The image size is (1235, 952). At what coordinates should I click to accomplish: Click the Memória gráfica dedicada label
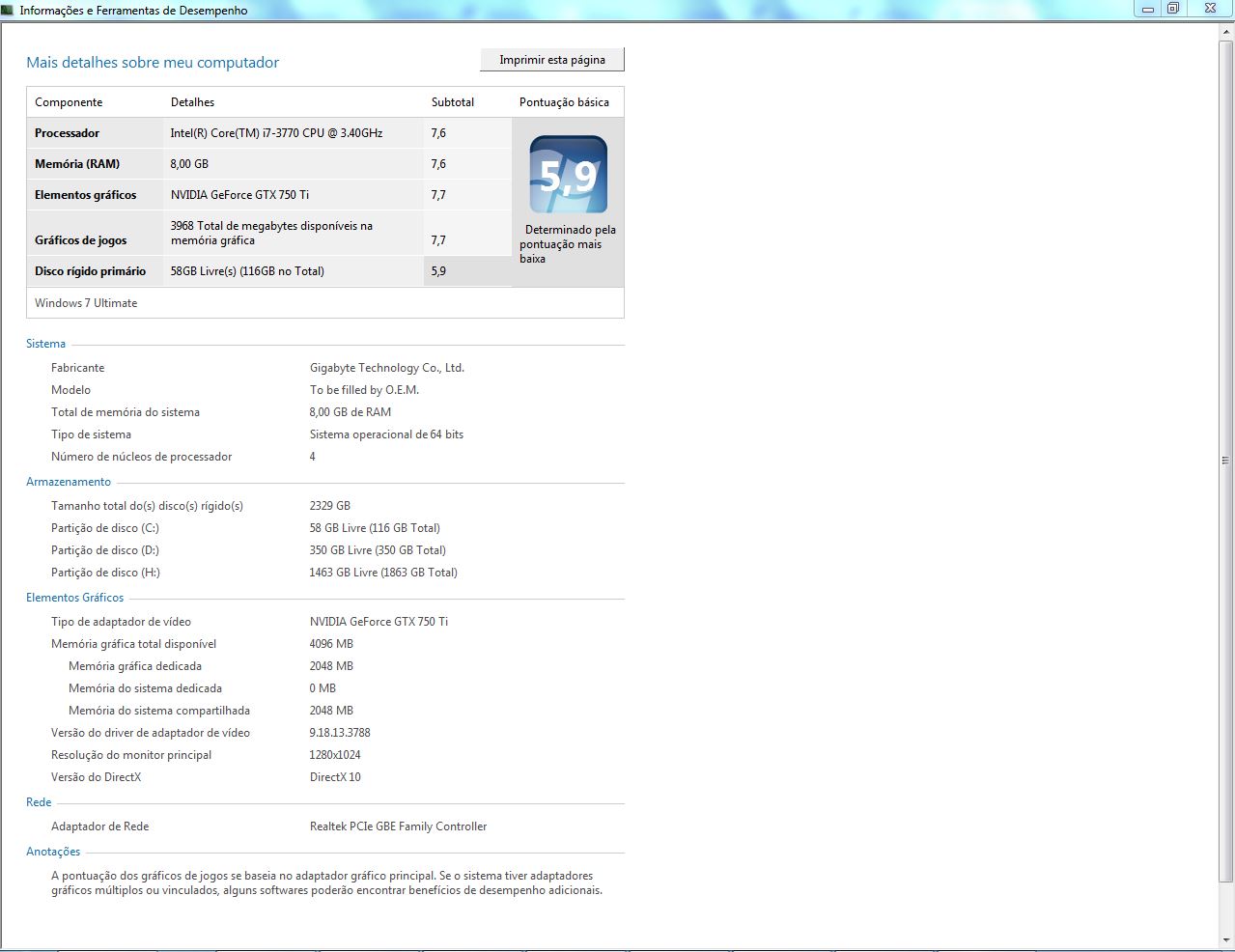click(135, 666)
